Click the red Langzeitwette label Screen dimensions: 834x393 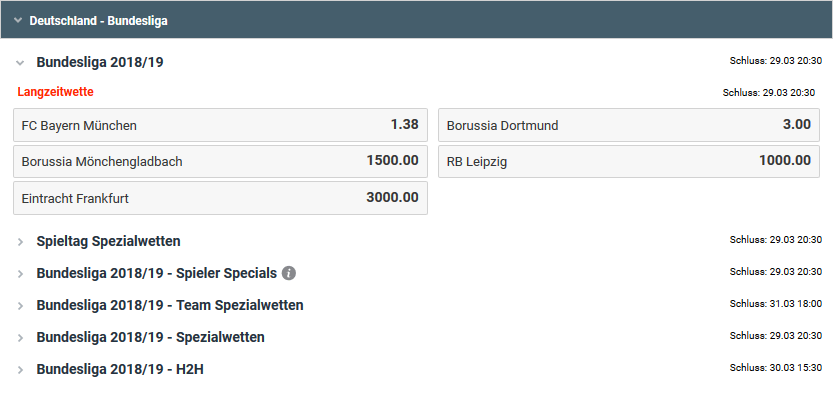pos(55,92)
